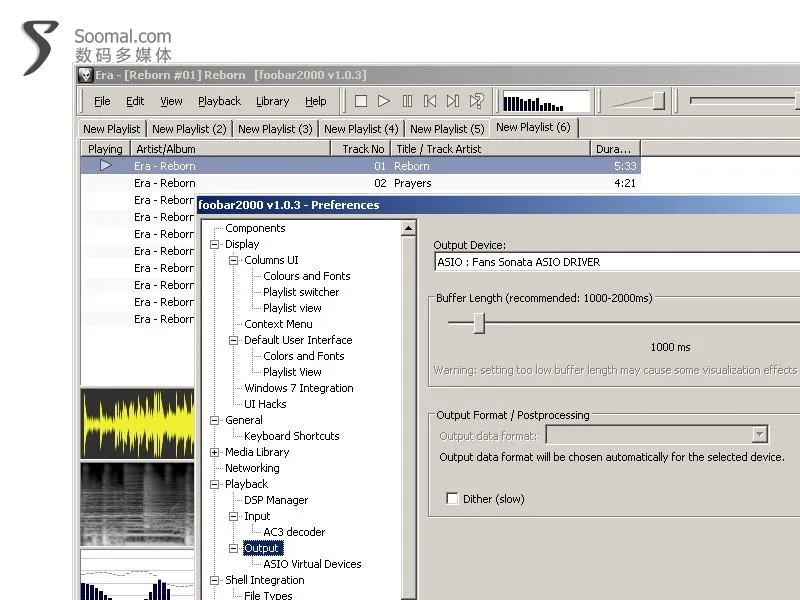
Task: Open the File menu
Action: click(102, 101)
